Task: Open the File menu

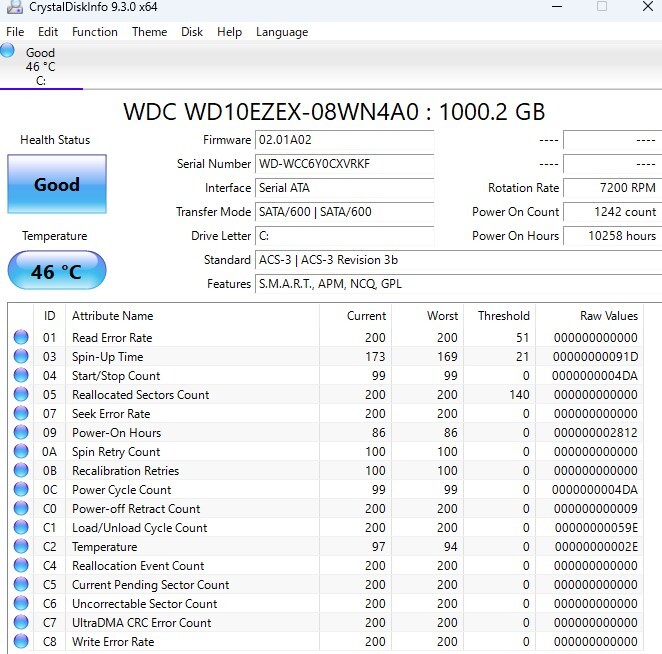Action: [x=15, y=32]
